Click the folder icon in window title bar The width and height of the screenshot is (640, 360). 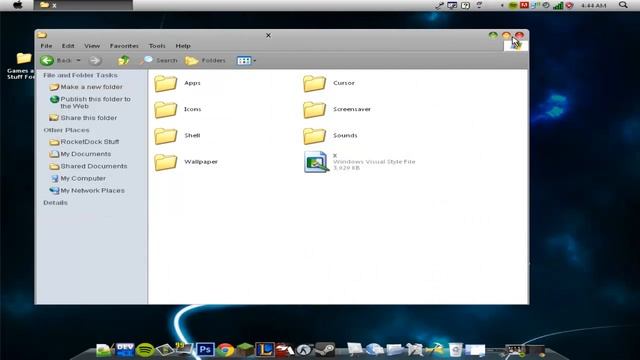tap(42, 35)
